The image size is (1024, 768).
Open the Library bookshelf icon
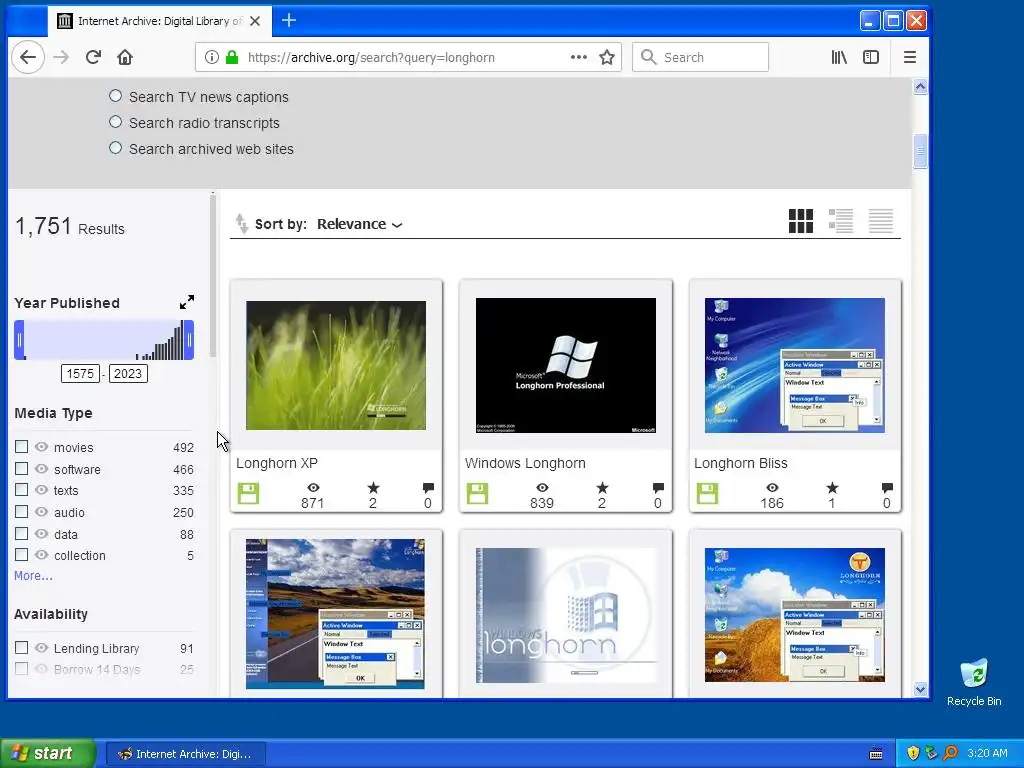pyautogui.click(x=839, y=57)
